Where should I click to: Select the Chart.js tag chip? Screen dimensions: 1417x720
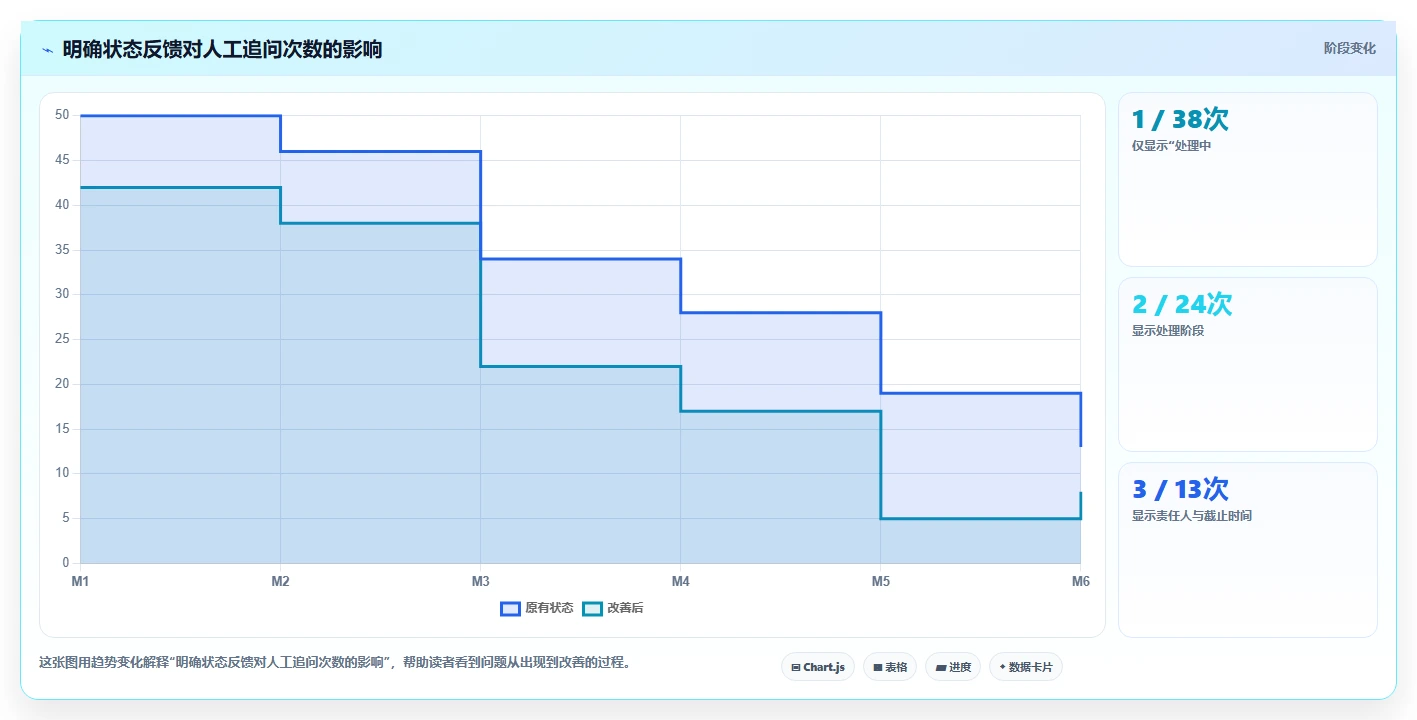pos(818,667)
